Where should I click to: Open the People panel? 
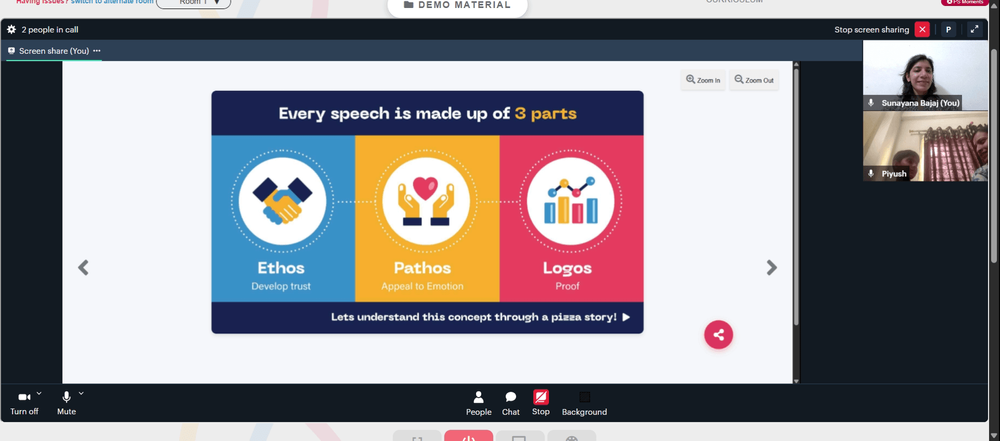(x=478, y=403)
